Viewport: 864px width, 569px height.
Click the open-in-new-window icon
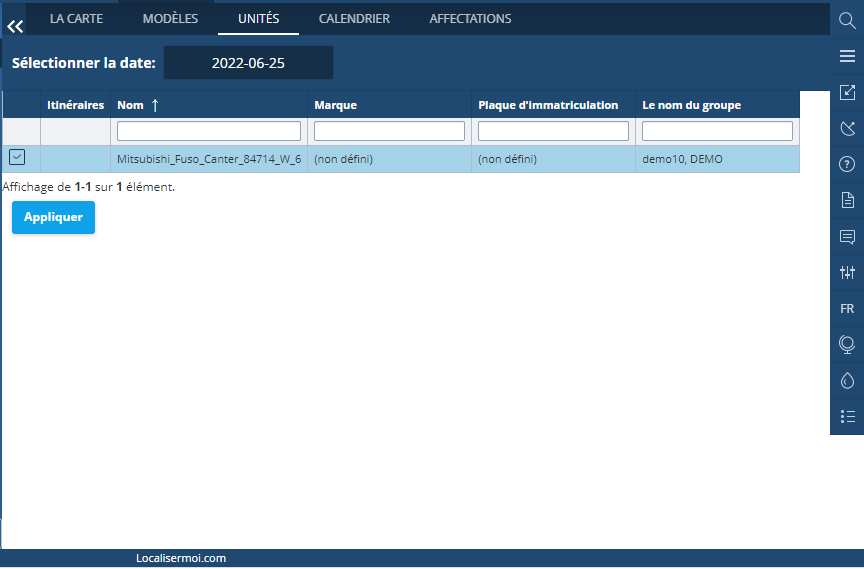coord(847,92)
